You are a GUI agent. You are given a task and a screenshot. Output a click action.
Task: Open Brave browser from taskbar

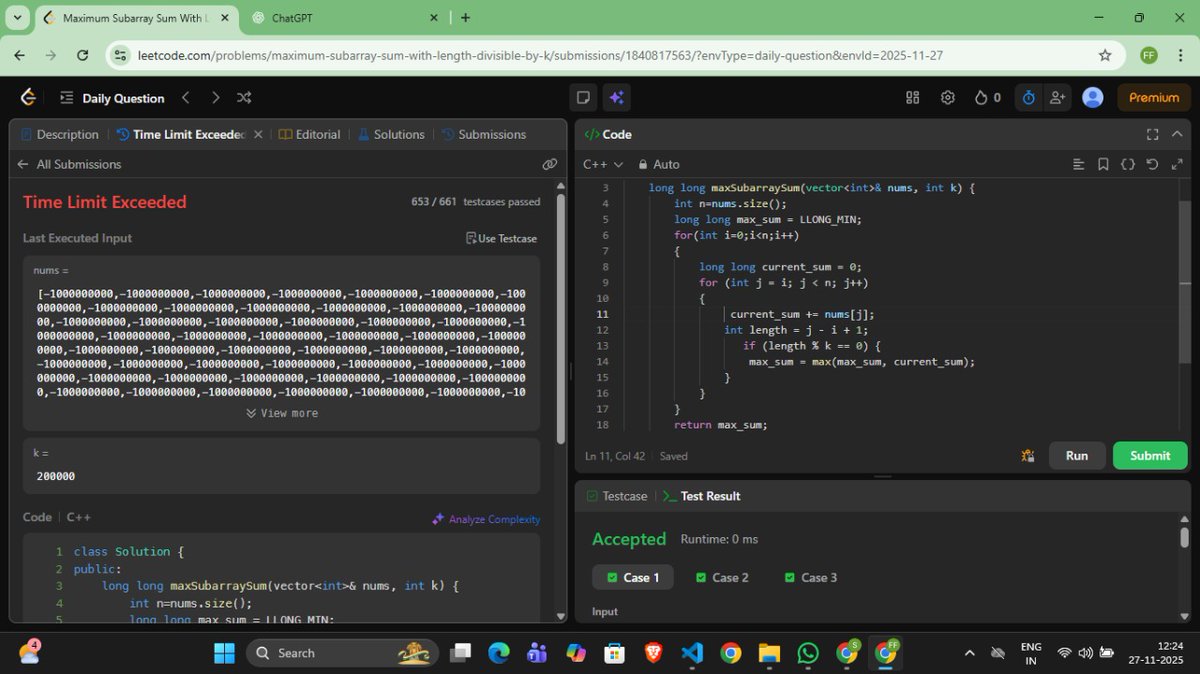(x=653, y=653)
